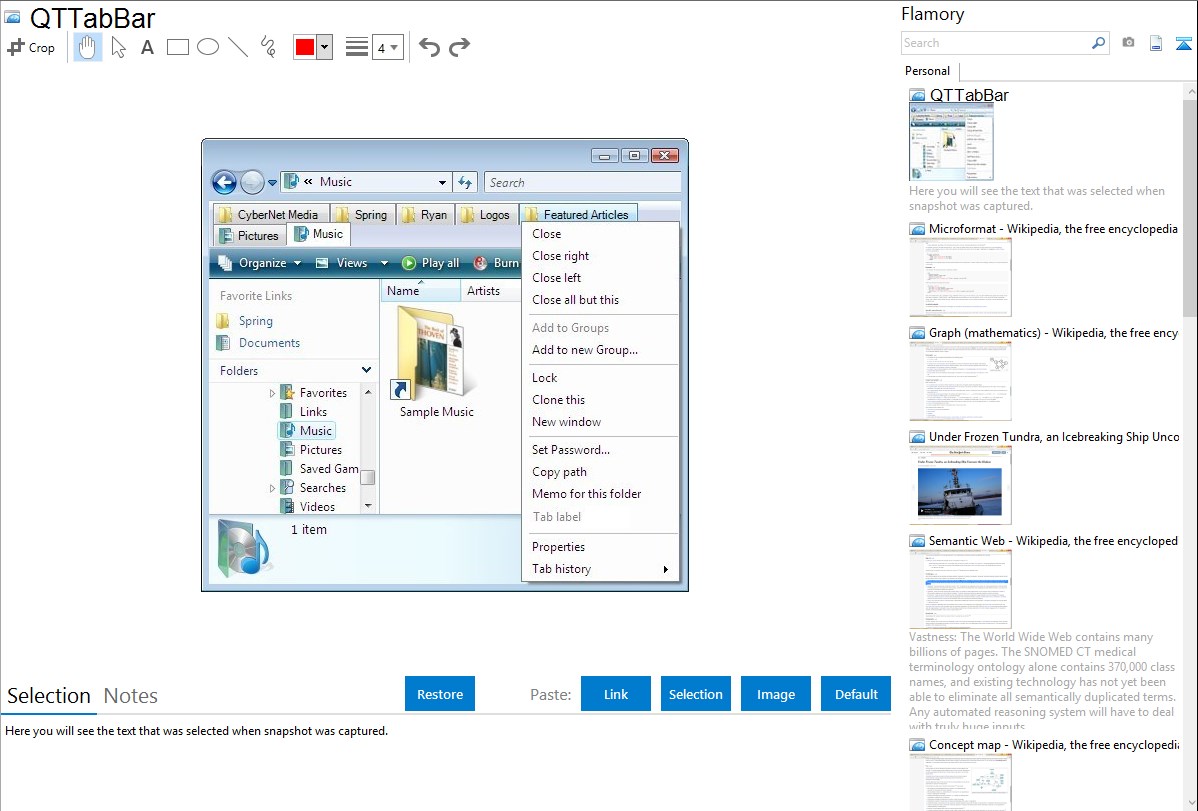Viewport: 1198px width, 811px height.
Task: Open the Music address bar dropdown
Action: 442,183
